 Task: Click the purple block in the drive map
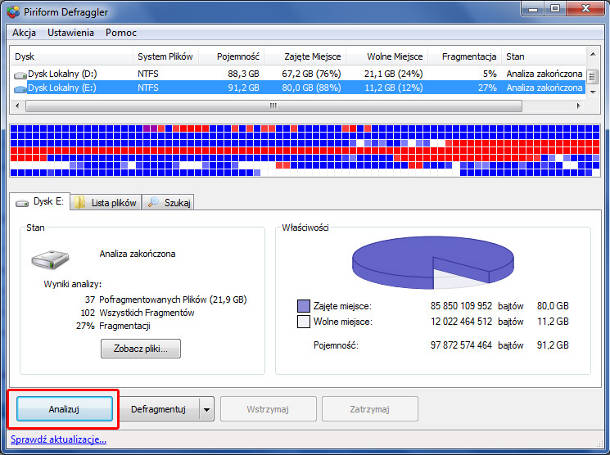150,128
